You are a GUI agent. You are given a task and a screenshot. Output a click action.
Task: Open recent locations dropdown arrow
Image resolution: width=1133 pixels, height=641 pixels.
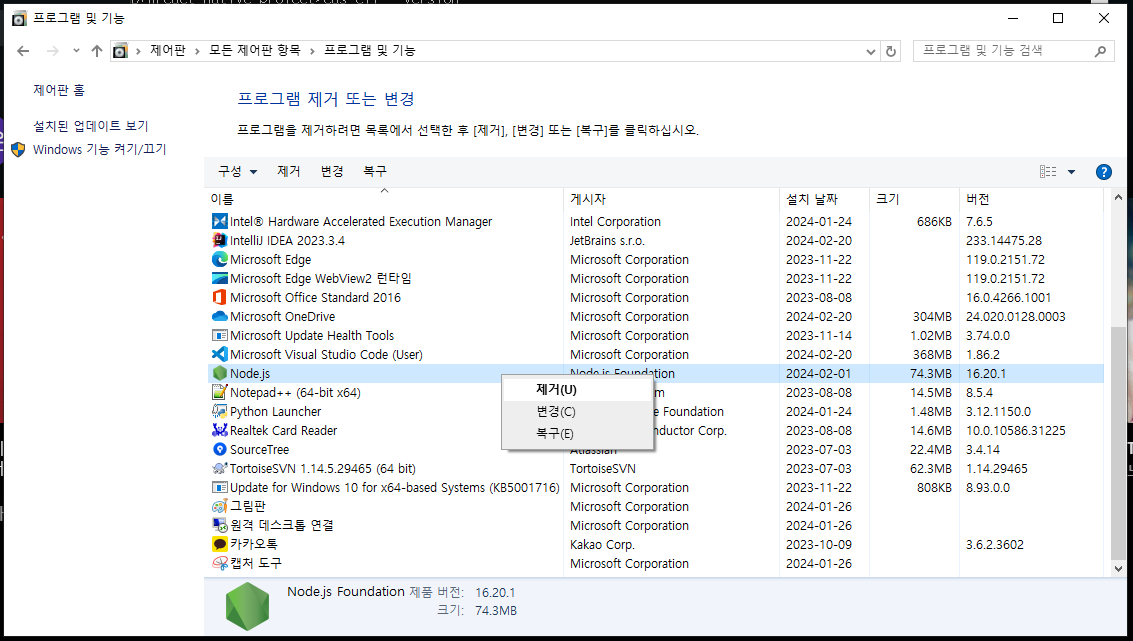point(76,51)
